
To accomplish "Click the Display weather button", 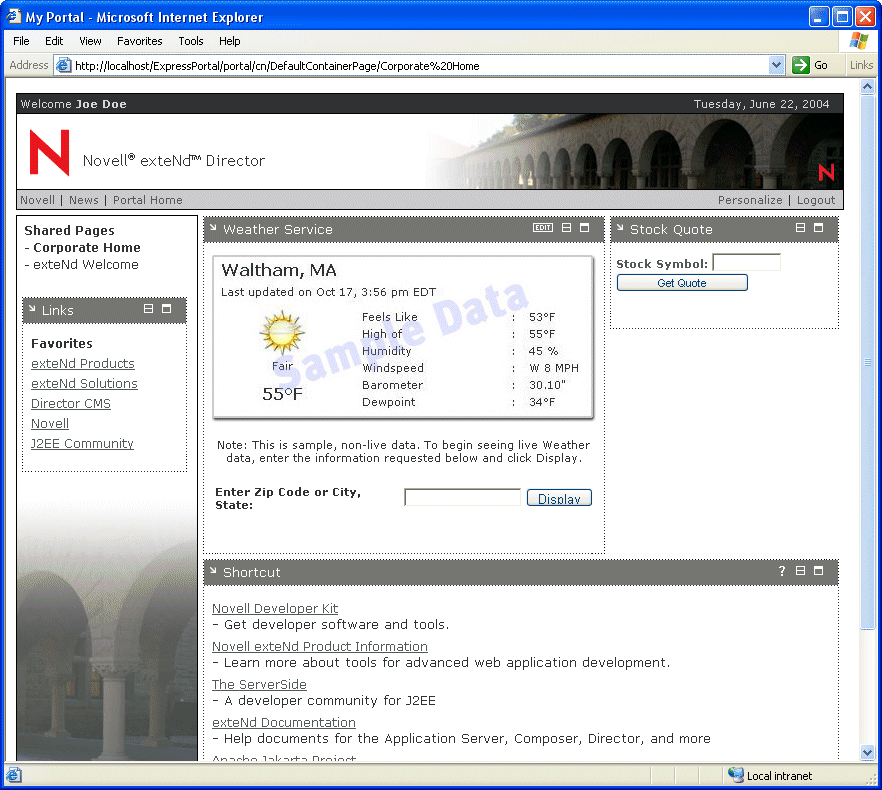I will [559, 498].
